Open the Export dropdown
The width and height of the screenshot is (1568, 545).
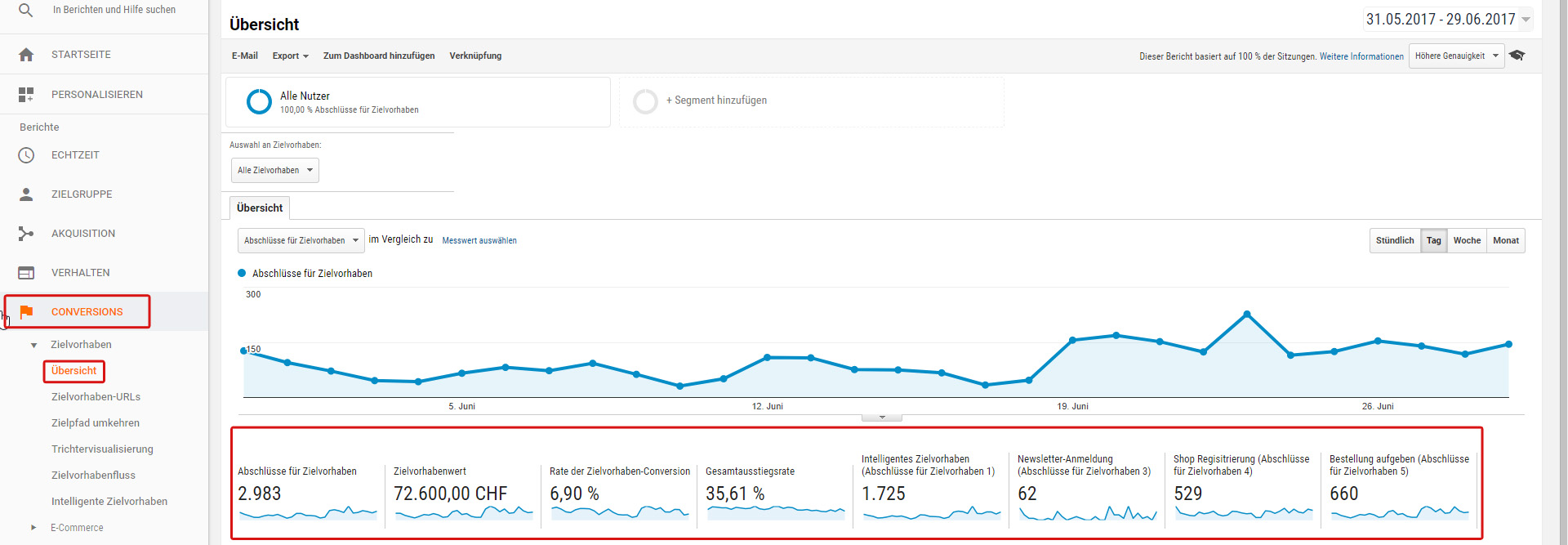point(291,56)
